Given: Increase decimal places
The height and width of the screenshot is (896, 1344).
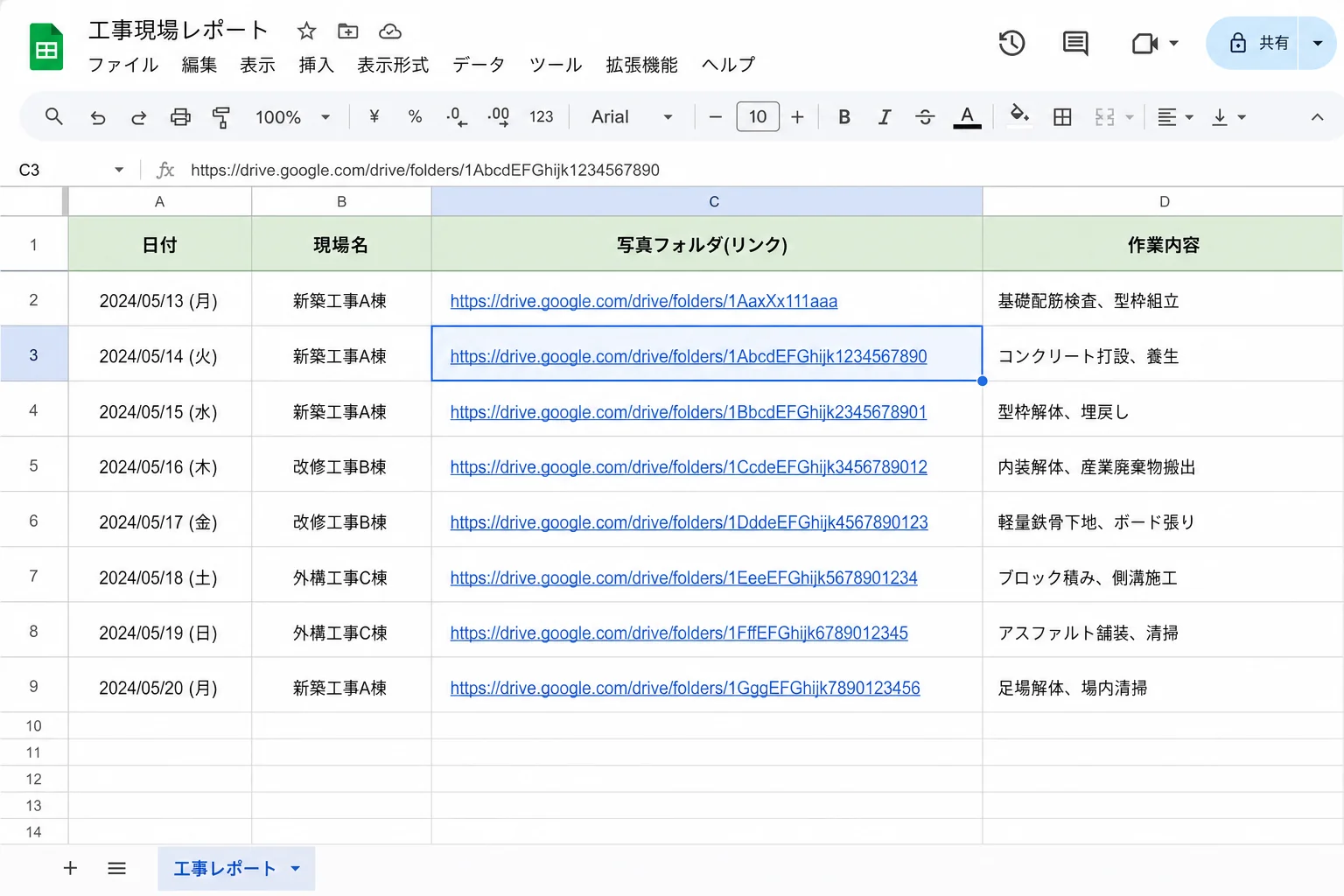Looking at the screenshot, I should [x=499, y=116].
